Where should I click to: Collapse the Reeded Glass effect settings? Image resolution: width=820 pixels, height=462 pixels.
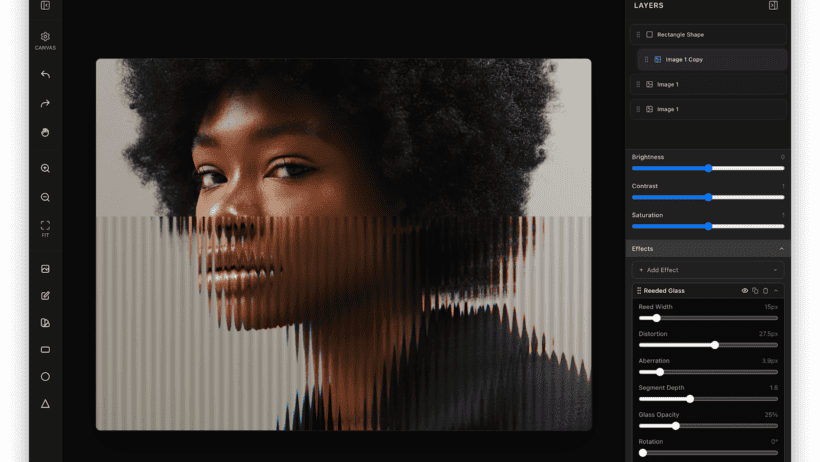point(776,291)
